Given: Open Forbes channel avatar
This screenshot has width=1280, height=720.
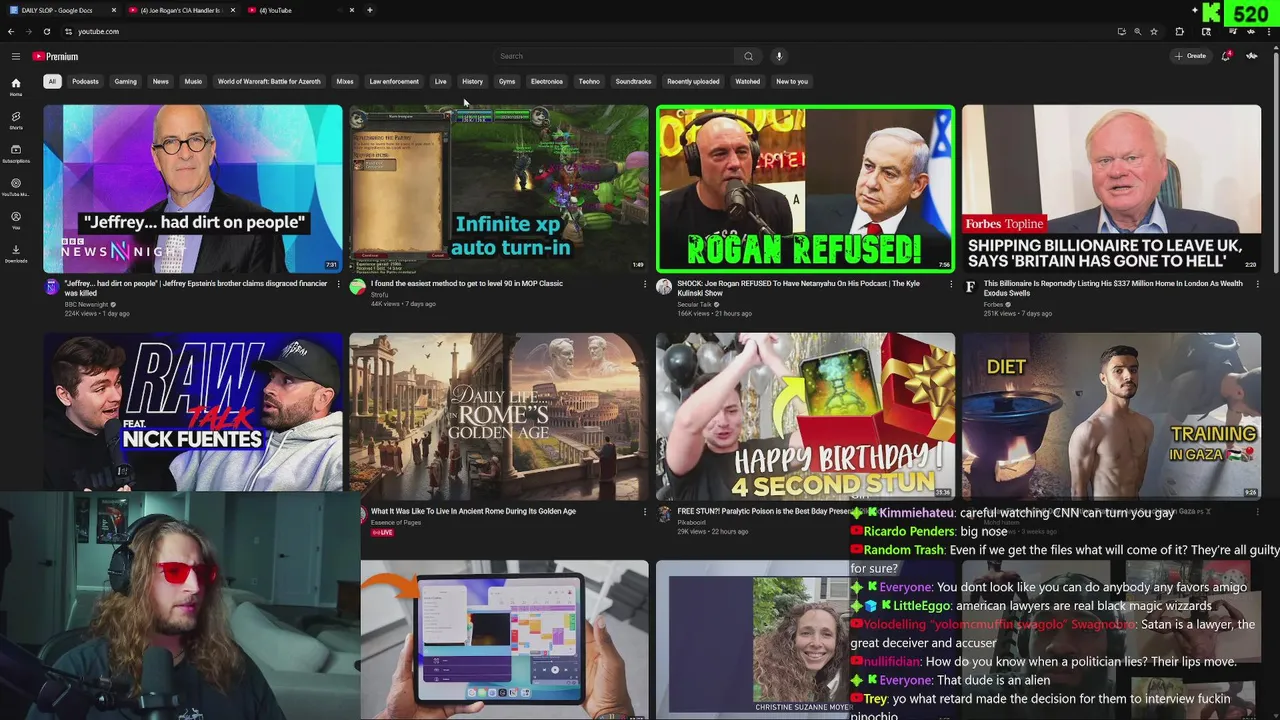Looking at the screenshot, I should point(970,287).
